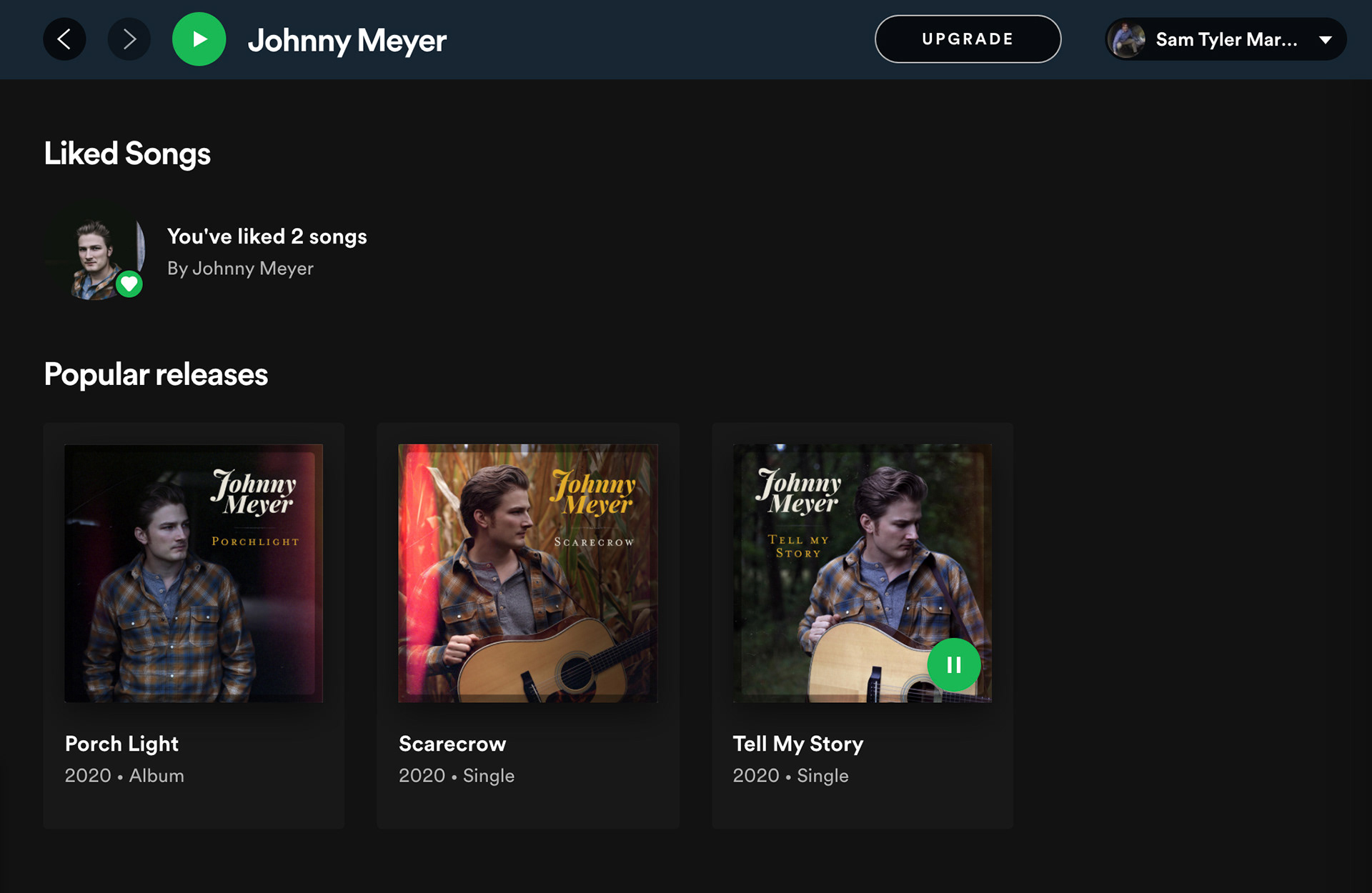Open the Scarecrow single cover art
The width and height of the screenshot is (1372, 893).
527,573
